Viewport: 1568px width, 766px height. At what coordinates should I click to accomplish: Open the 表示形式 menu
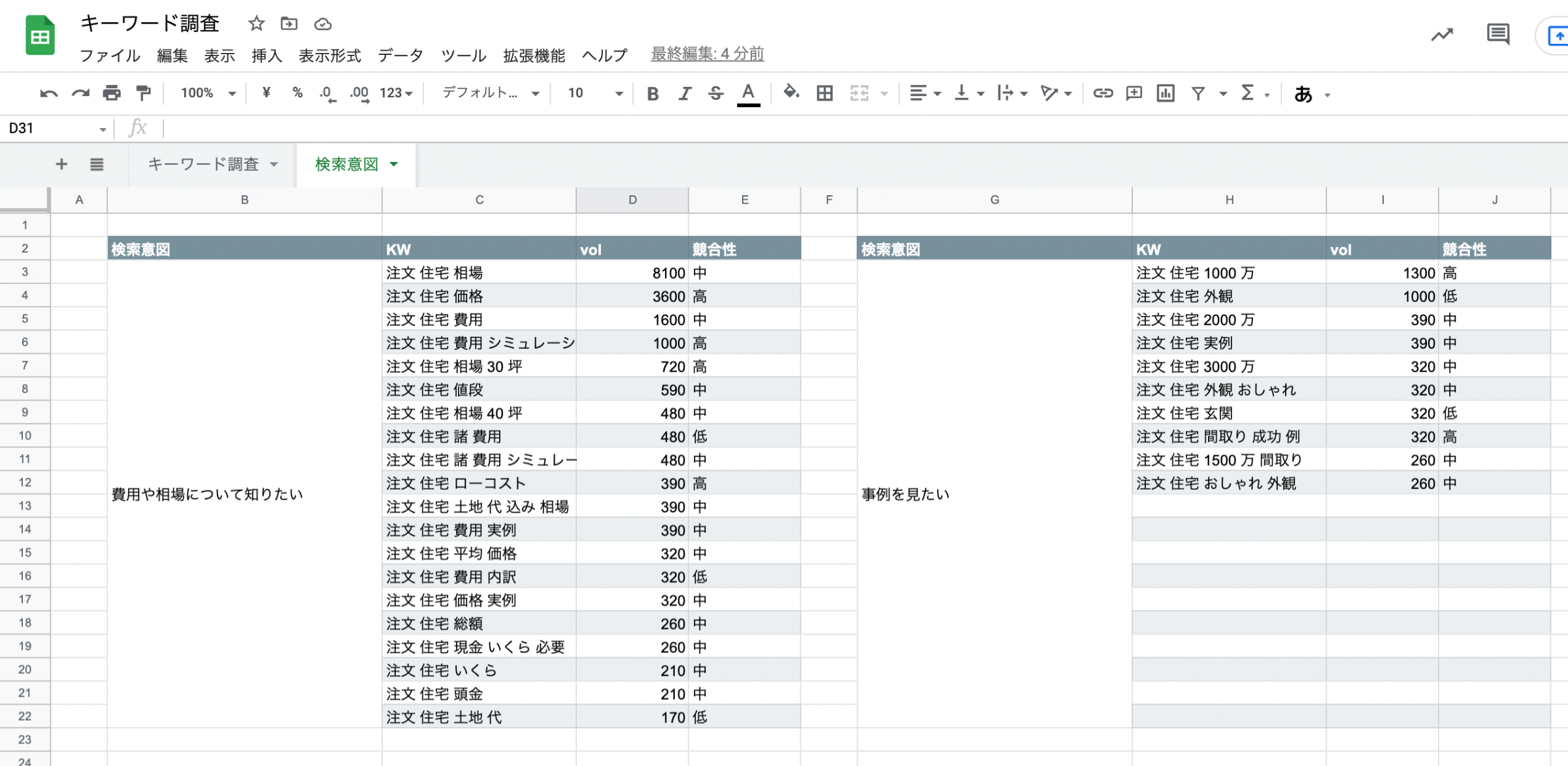330,56
